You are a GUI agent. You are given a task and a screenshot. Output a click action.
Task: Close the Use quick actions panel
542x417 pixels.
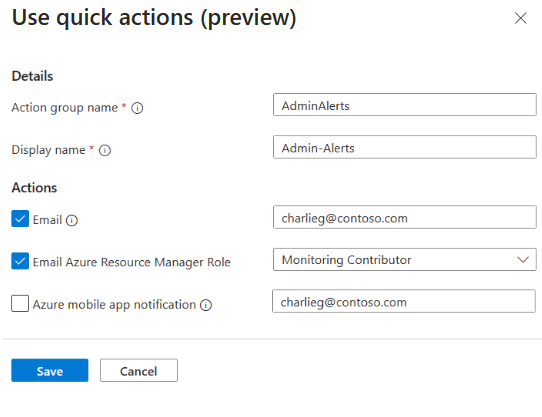[520, 18]
